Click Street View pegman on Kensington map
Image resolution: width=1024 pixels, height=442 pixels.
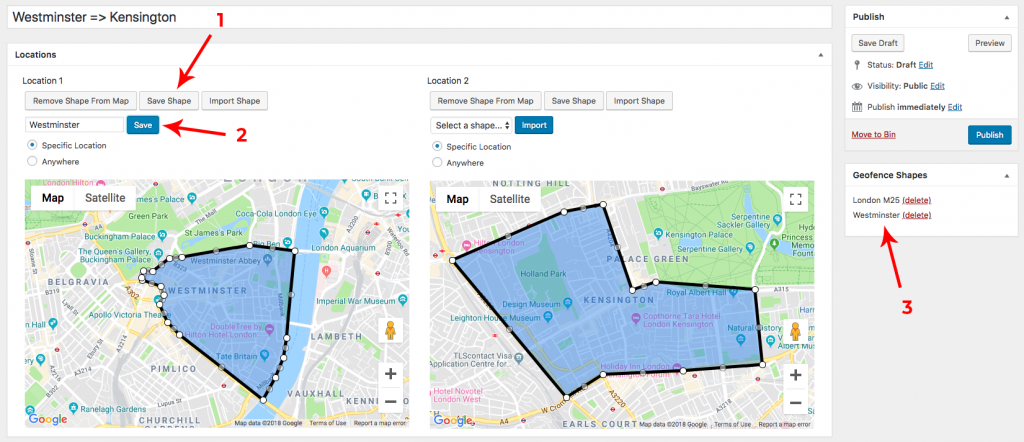[x=795, y=331]
